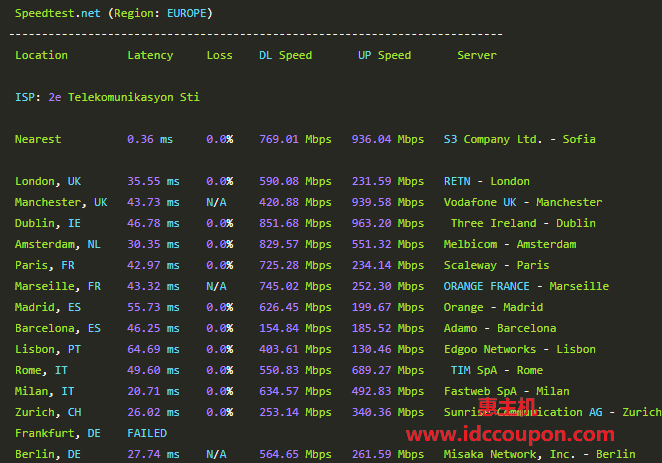This screenshot has height=463, width=662.
Task: Click the latency value '0.36 ms'
Action: (x=150, y=139)
